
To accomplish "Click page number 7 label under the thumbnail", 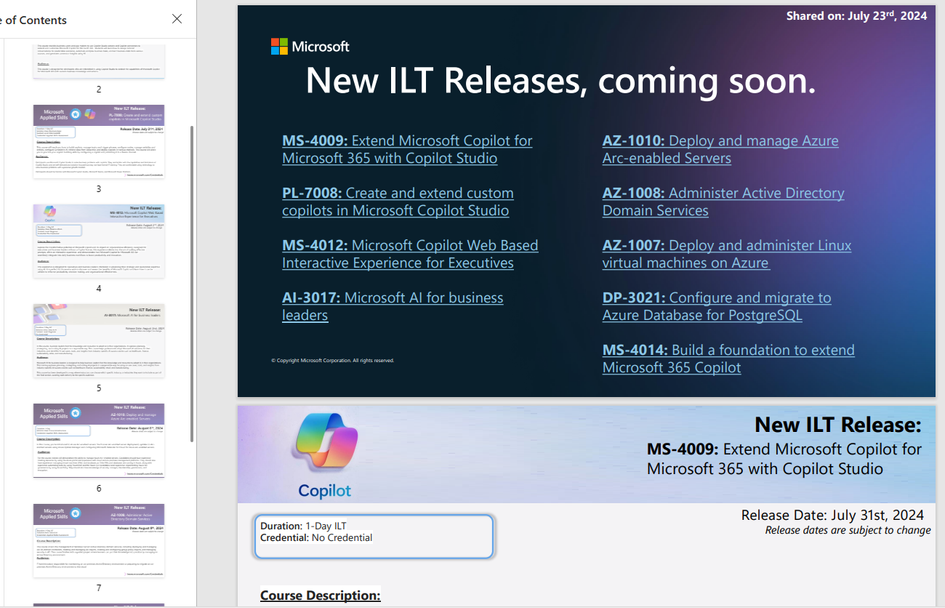I will tap(99, 588).
